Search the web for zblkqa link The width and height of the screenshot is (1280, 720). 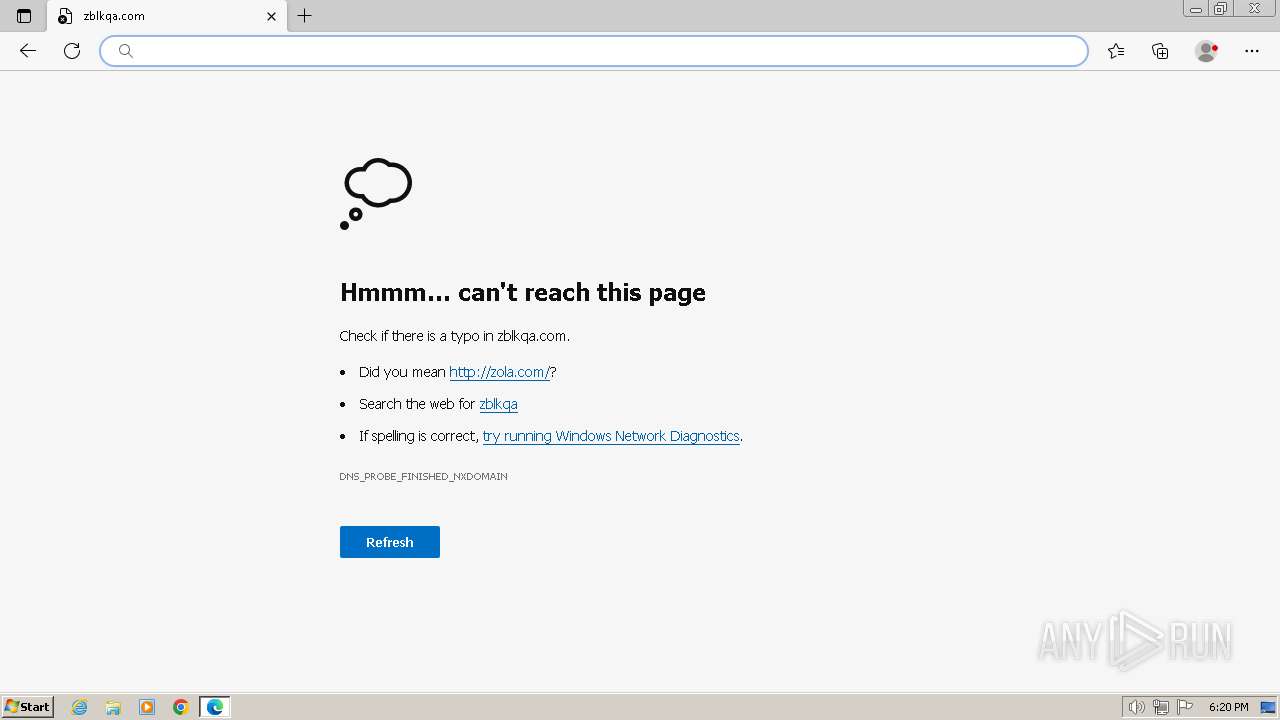click(498, 404)
